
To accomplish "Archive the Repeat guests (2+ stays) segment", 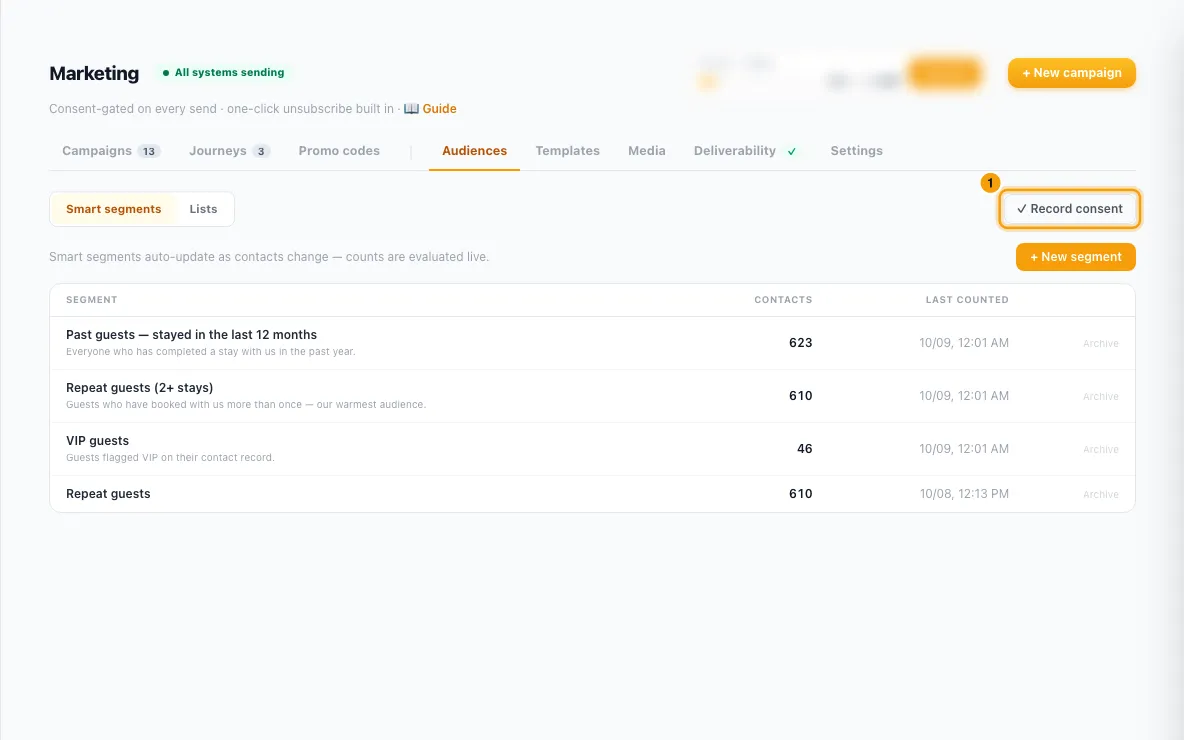I will [1100, 396].
